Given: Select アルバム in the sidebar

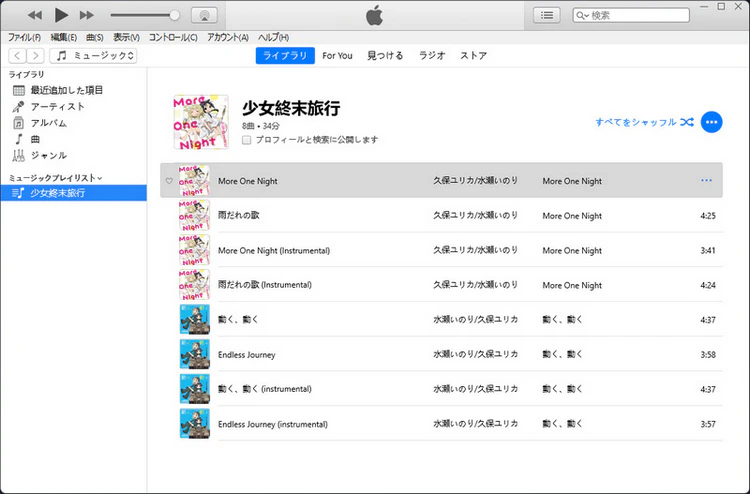Looking at the screenshot, I should pos(48,123).
